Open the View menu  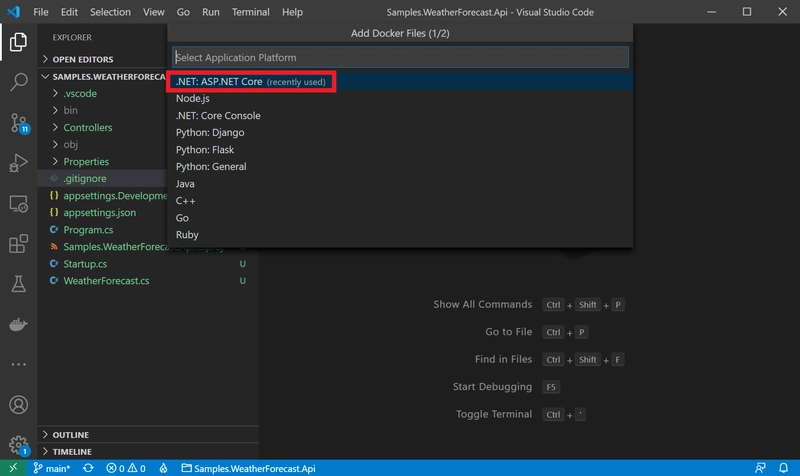(154, 12)
